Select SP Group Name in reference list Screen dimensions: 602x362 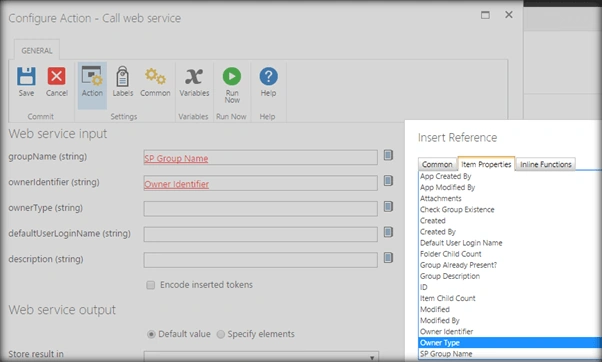point(446,354)
